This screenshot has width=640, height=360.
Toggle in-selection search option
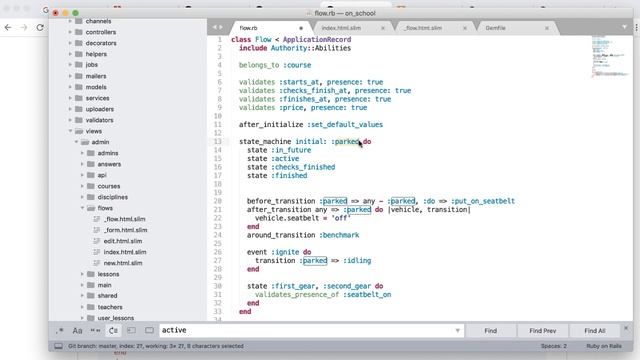click(131, 331)
